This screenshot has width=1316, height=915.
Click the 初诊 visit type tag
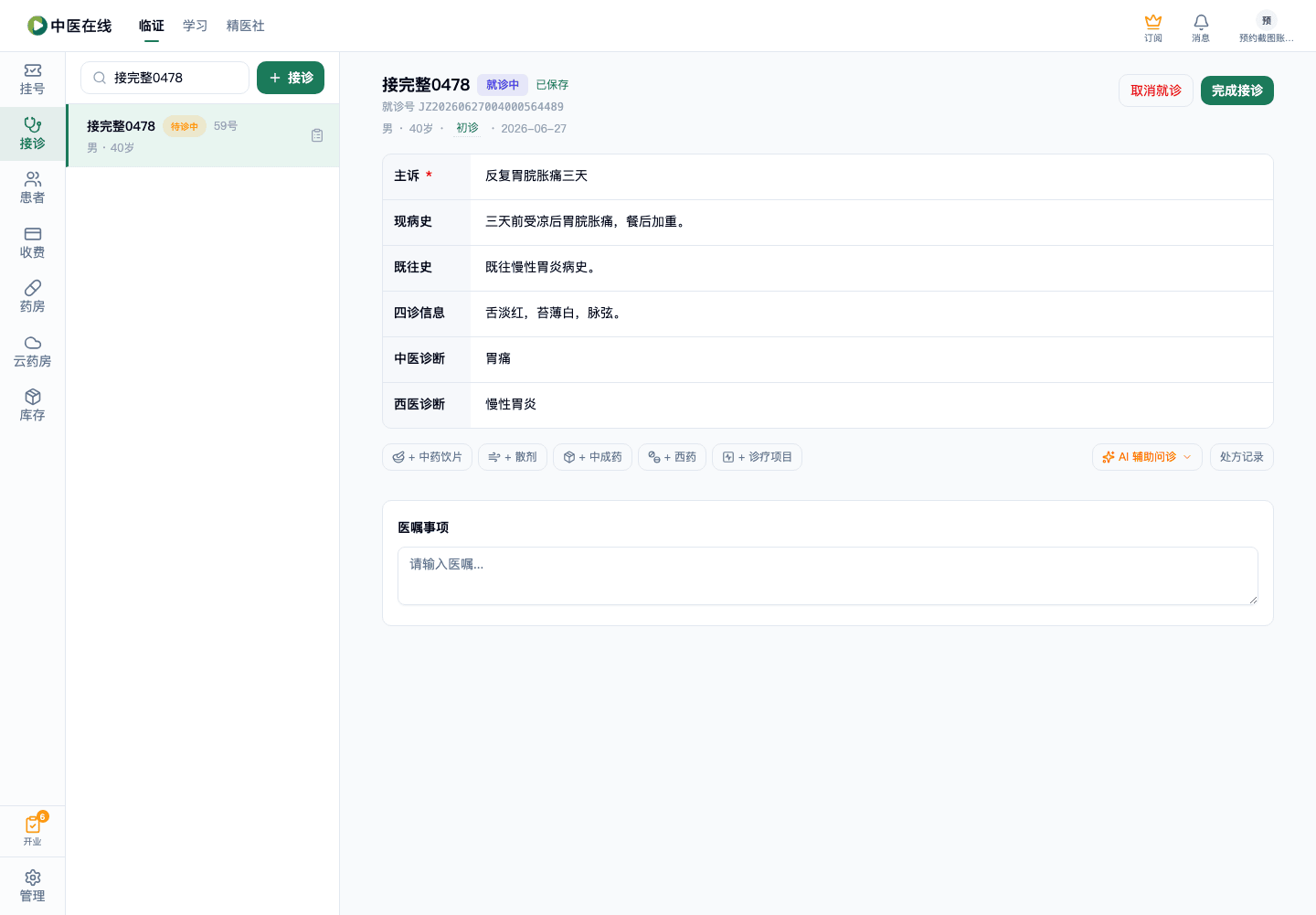click(467, 128)
